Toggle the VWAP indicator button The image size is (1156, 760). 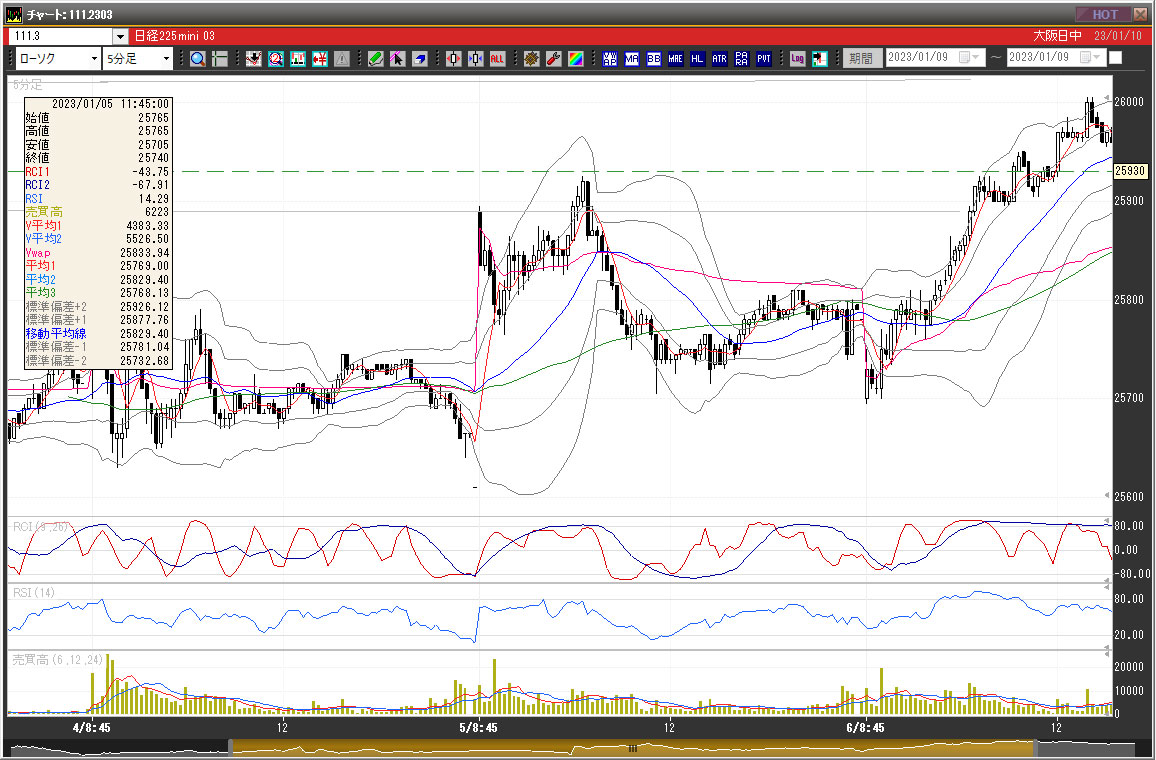coord(610,59)
